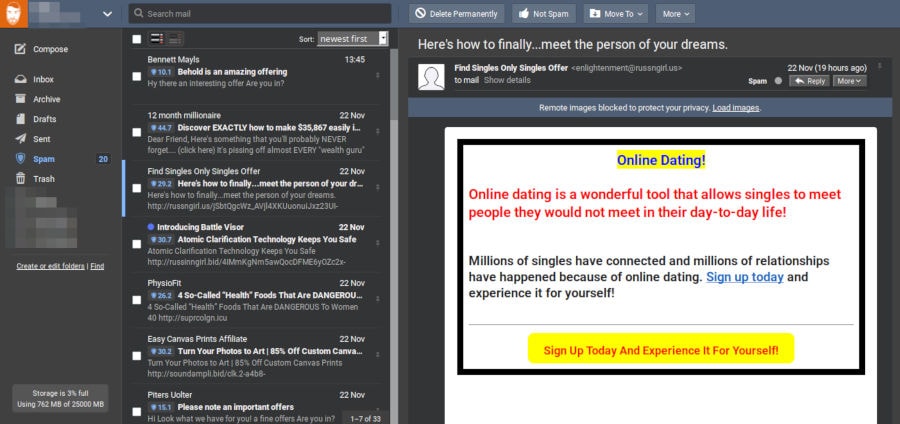Click the sender avatar placeholder

(432, 77)
